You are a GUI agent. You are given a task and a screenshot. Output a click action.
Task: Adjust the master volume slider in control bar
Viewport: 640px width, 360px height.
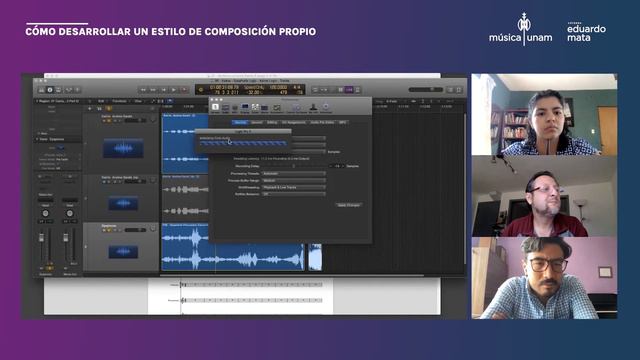(426, 89)
